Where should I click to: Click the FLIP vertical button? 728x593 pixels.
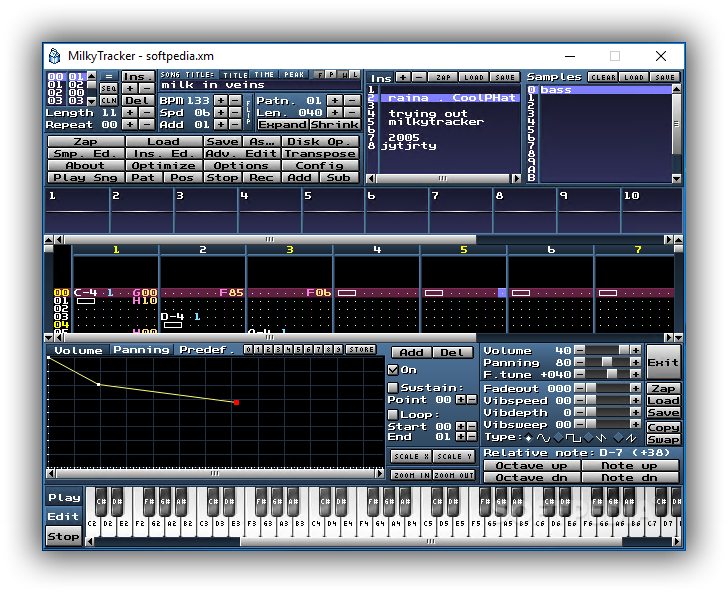point(249,112)
